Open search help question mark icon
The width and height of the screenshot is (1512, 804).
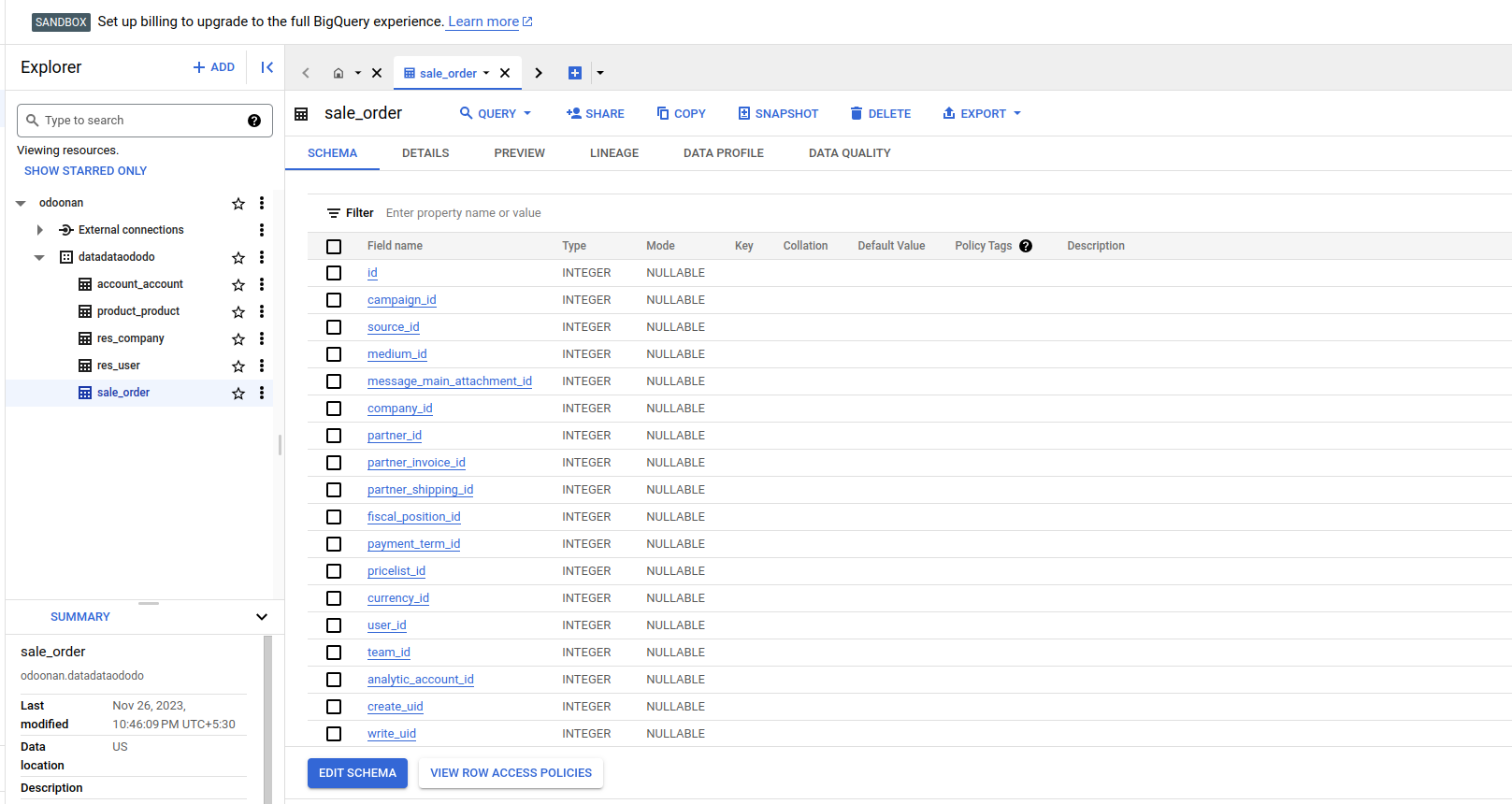(x=254, y=121)
